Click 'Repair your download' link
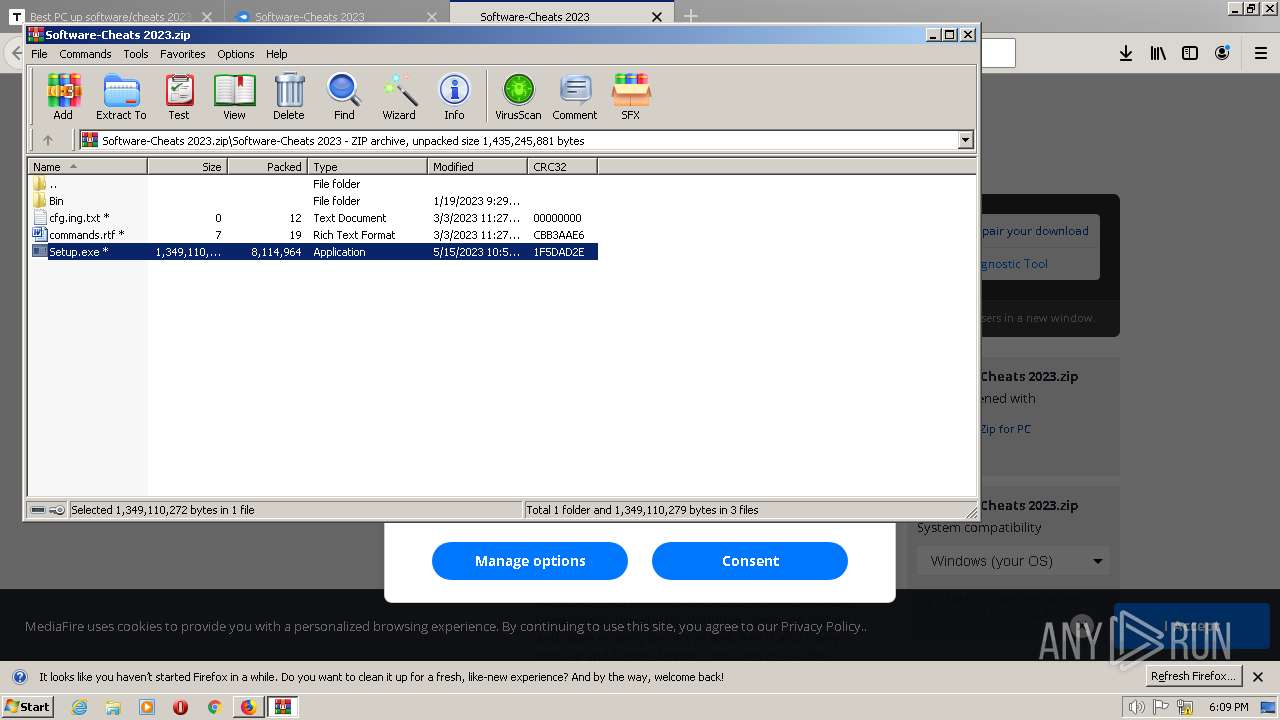Image resolution: width=1280 pixels, height=720 pixels. point(1034,231)
